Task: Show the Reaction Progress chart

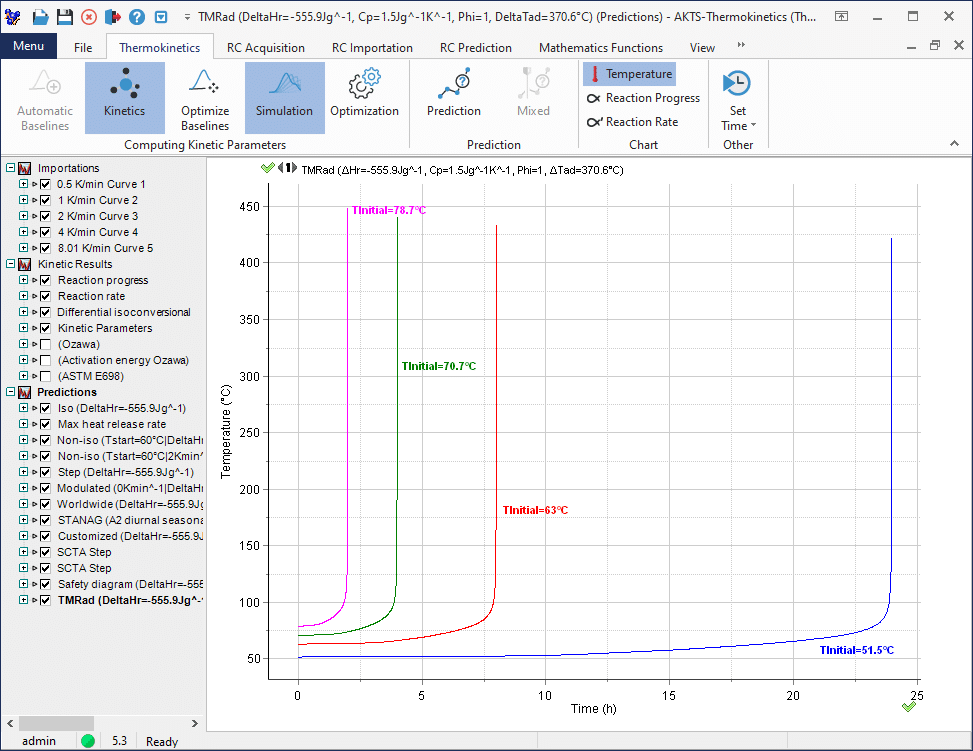Action: click(x=652, y=98)
